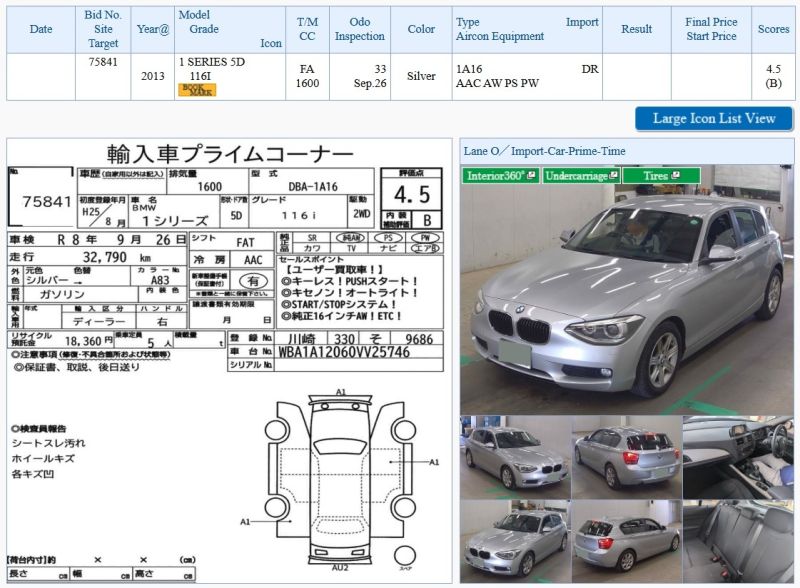Viewport: 800px width, 588px height.
Task: Click the Color column header
Action: (x=421, y=30)
